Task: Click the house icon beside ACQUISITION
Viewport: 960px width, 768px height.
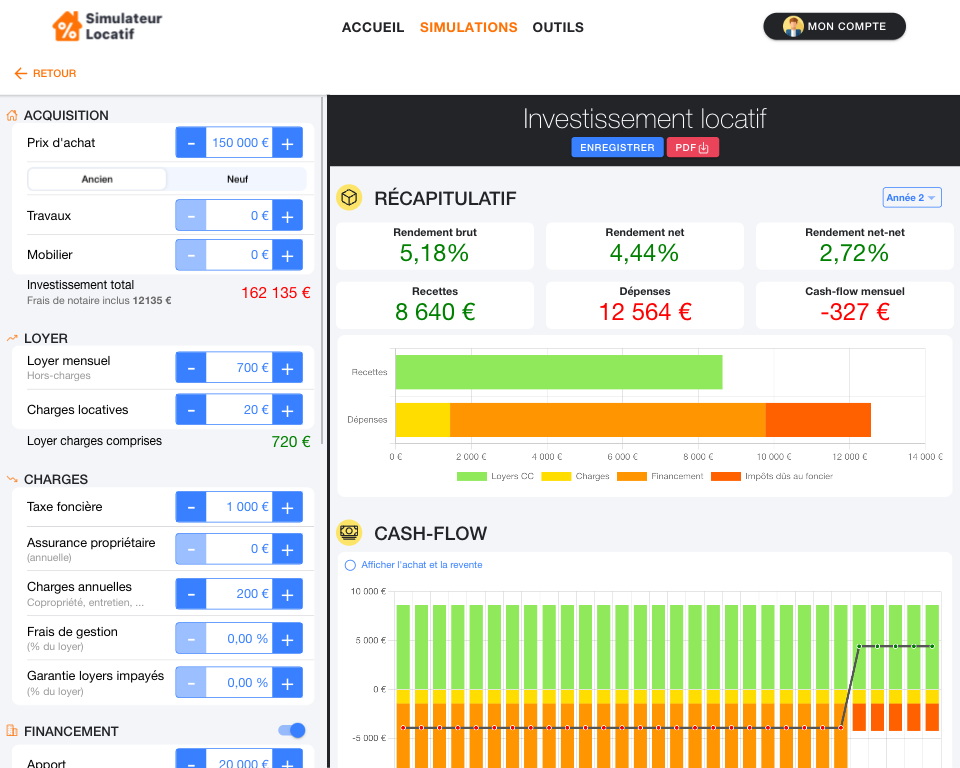Action: [12, 115]
